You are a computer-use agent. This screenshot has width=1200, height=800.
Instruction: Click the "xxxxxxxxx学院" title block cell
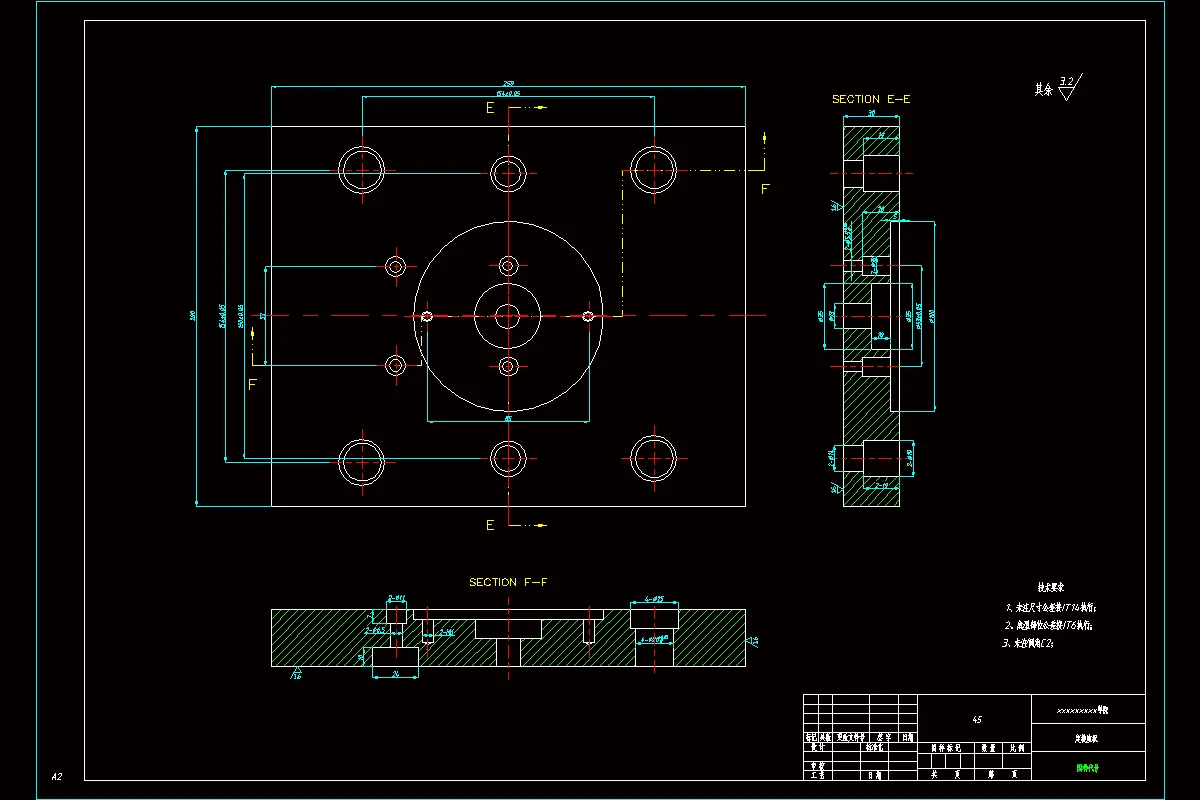coord(1088,709)
